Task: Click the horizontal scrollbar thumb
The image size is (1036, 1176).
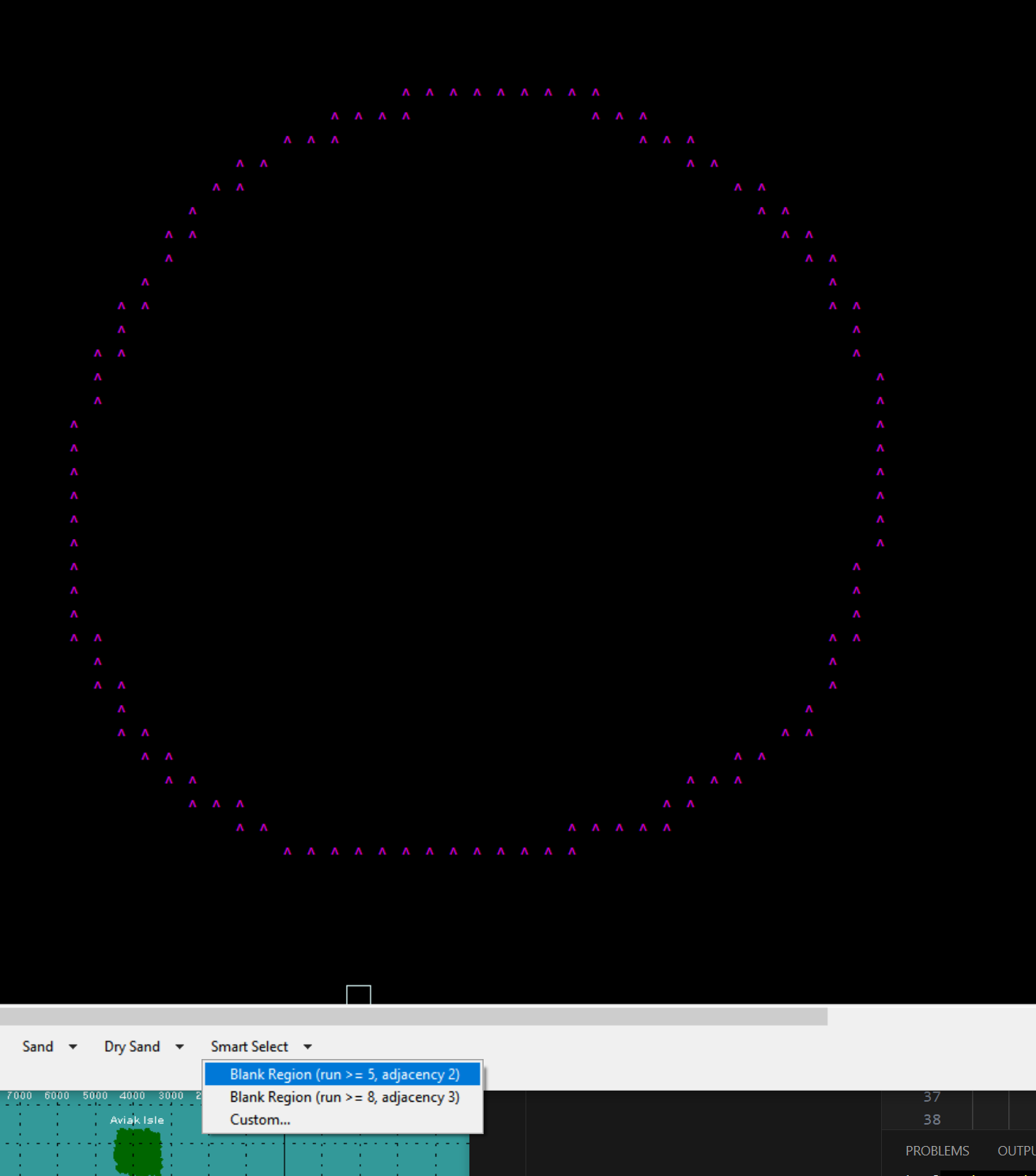Action: tap(413, 1016)
